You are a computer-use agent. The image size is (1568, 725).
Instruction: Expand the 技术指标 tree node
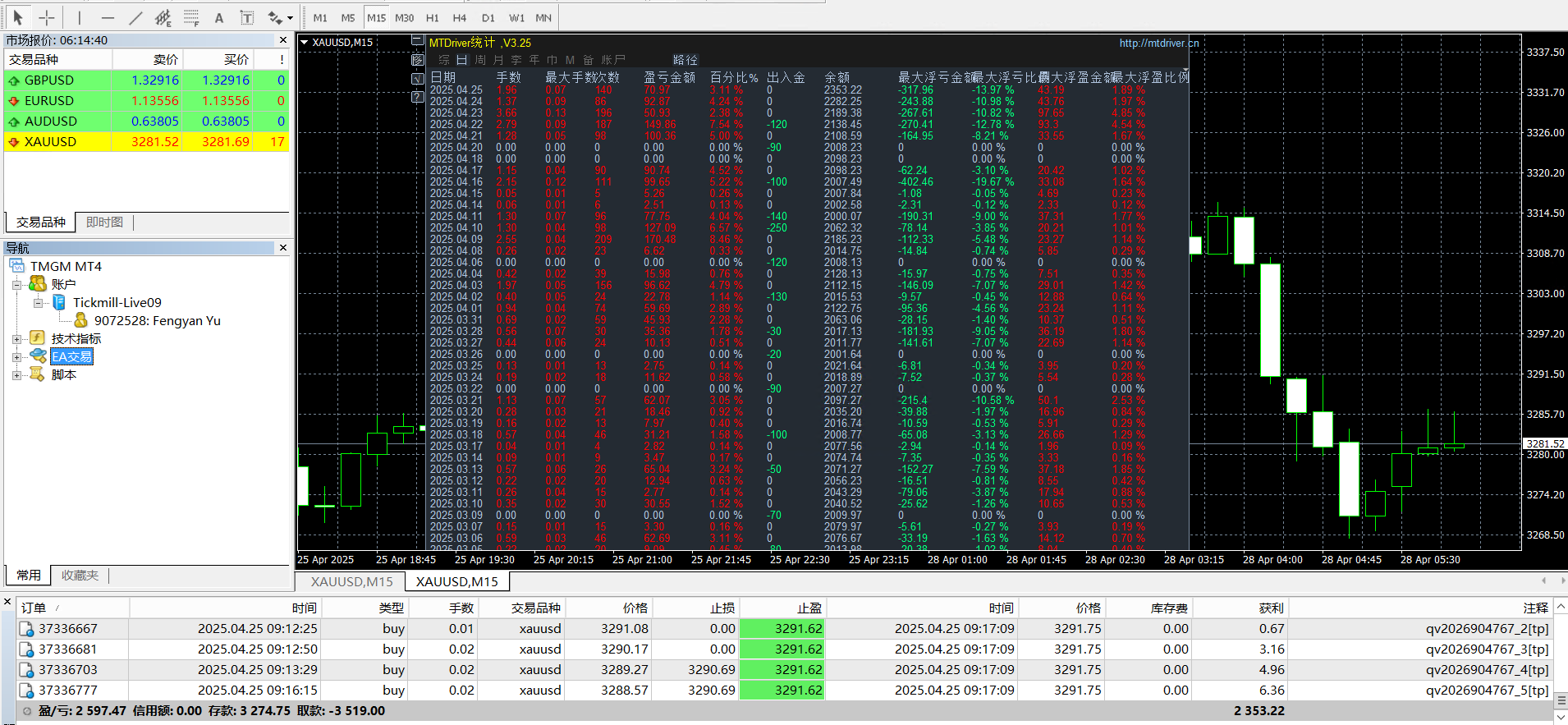pyautogui.click(x=16, y=339)
